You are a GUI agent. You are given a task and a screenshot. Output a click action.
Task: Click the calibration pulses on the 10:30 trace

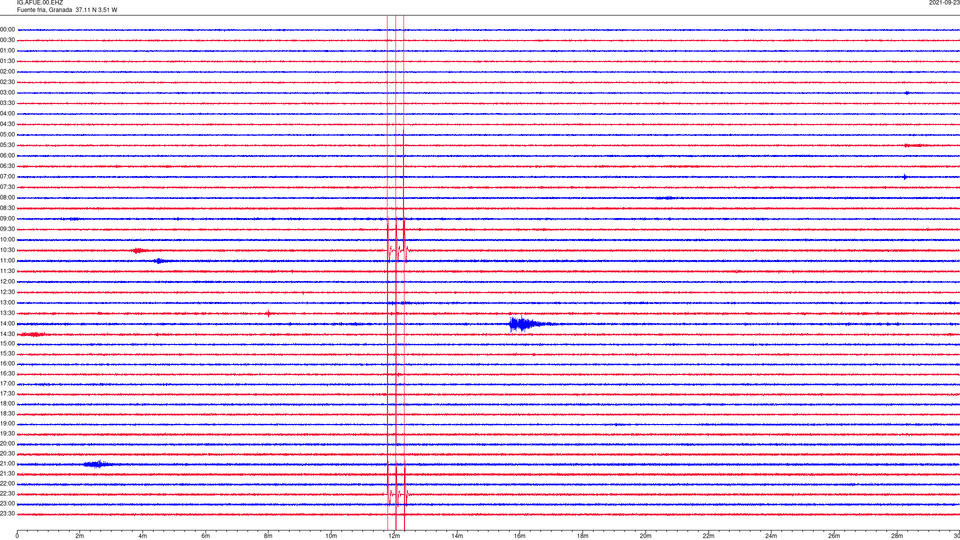[397, 250]
